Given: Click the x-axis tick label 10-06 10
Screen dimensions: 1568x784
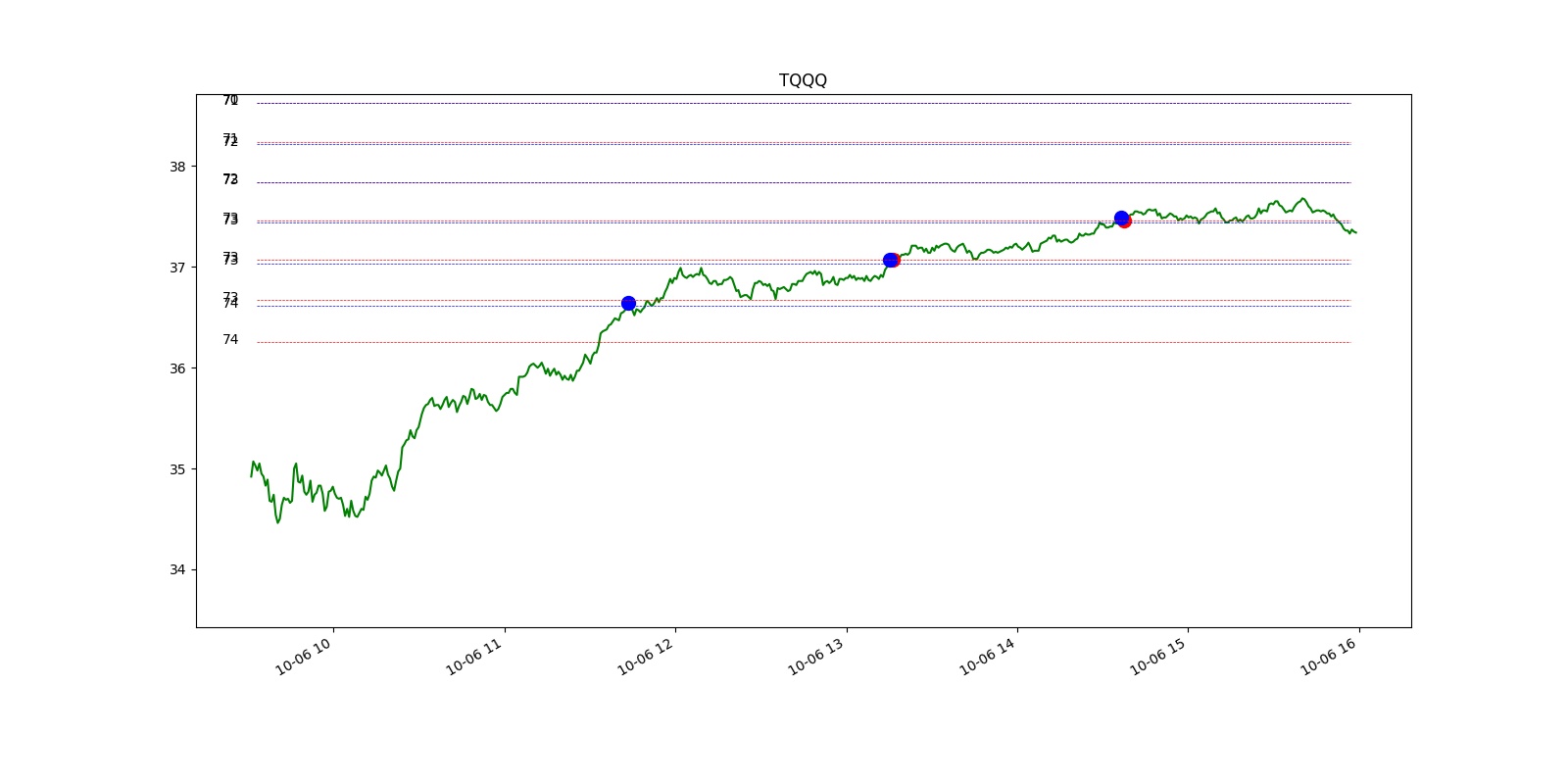Looking at the screenshot, I should [x=305, y=656].
